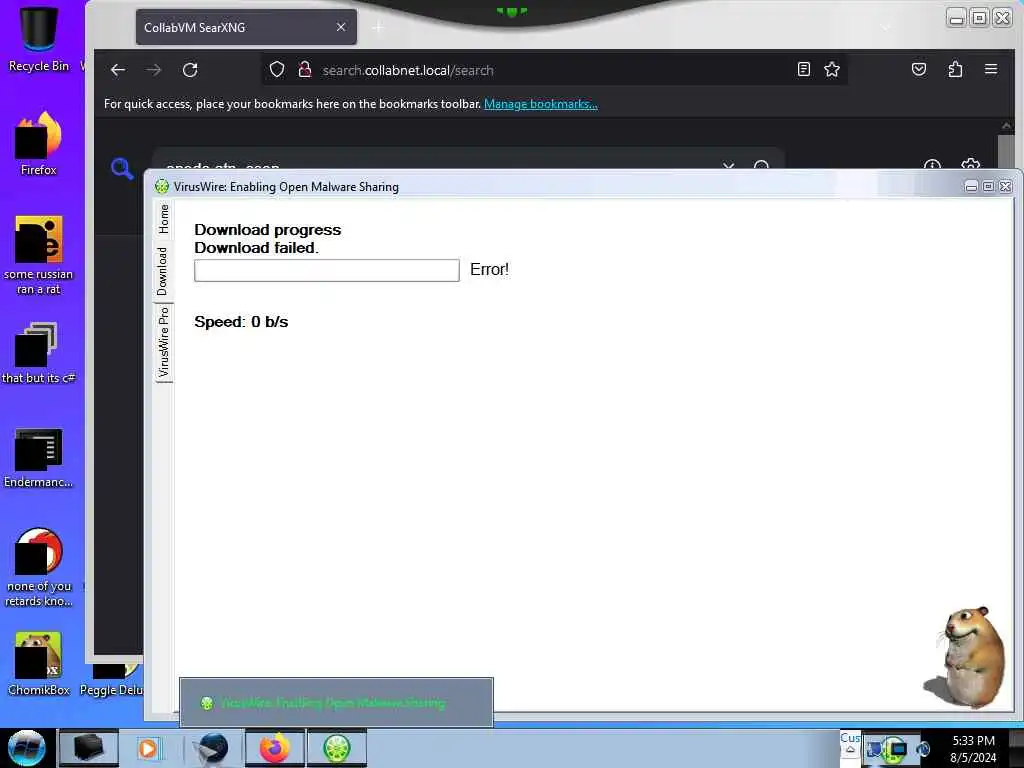The width and height of the screenshot is (1024, 768).
Task: Click the tracking protection shield icon
Action: 277,69
